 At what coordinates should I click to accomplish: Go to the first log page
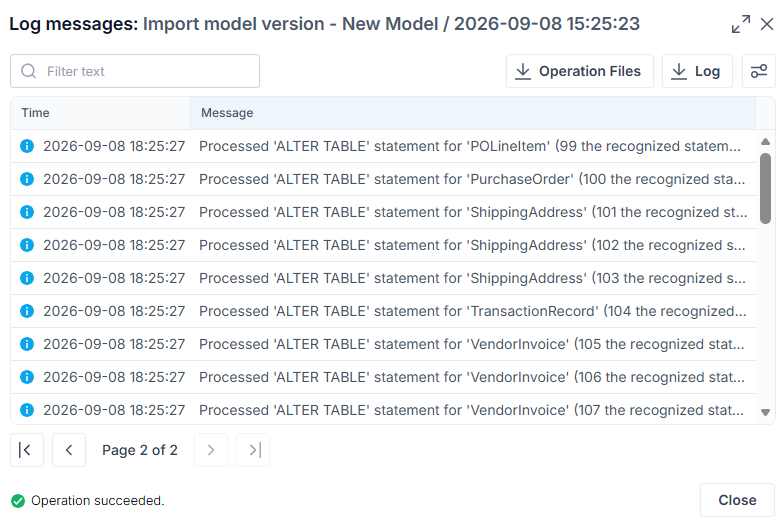click(27, 450)
